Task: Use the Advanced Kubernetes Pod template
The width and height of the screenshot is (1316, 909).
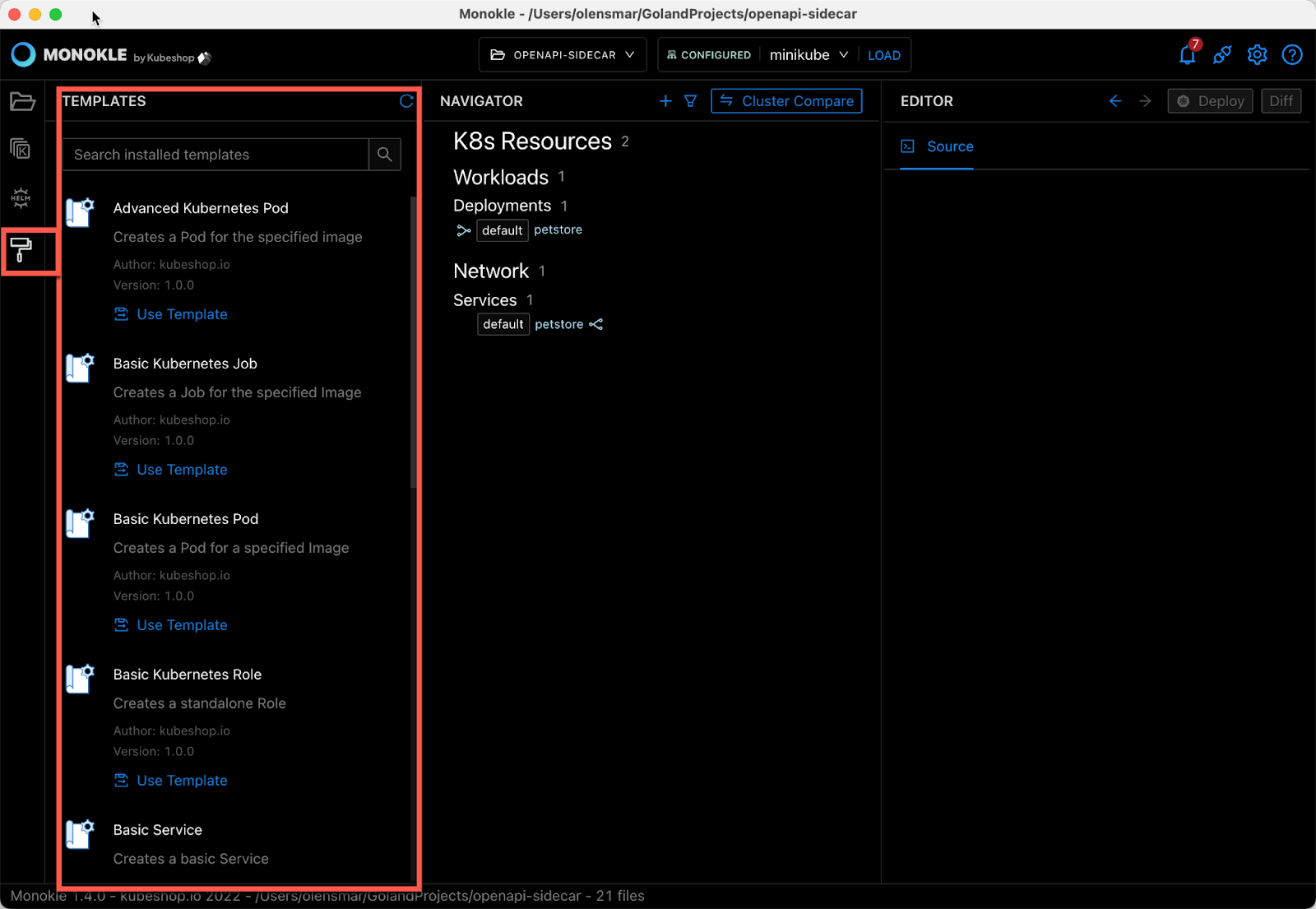Action: tap(170, 314)
